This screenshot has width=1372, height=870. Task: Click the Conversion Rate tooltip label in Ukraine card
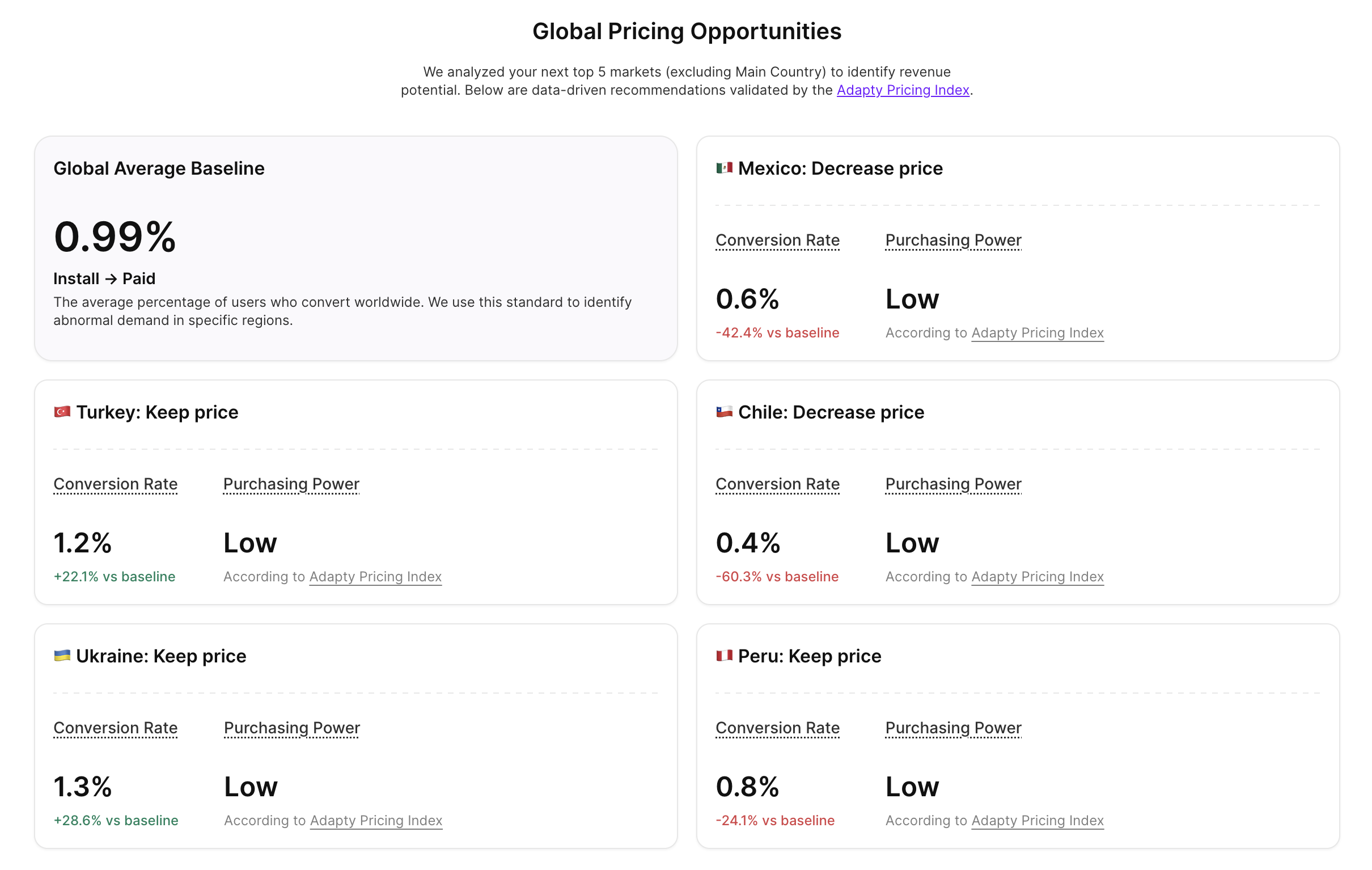(115, 728)
